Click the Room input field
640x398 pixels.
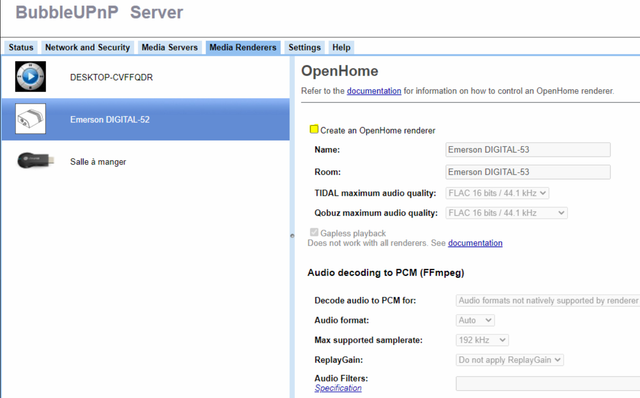click(528, 172)
